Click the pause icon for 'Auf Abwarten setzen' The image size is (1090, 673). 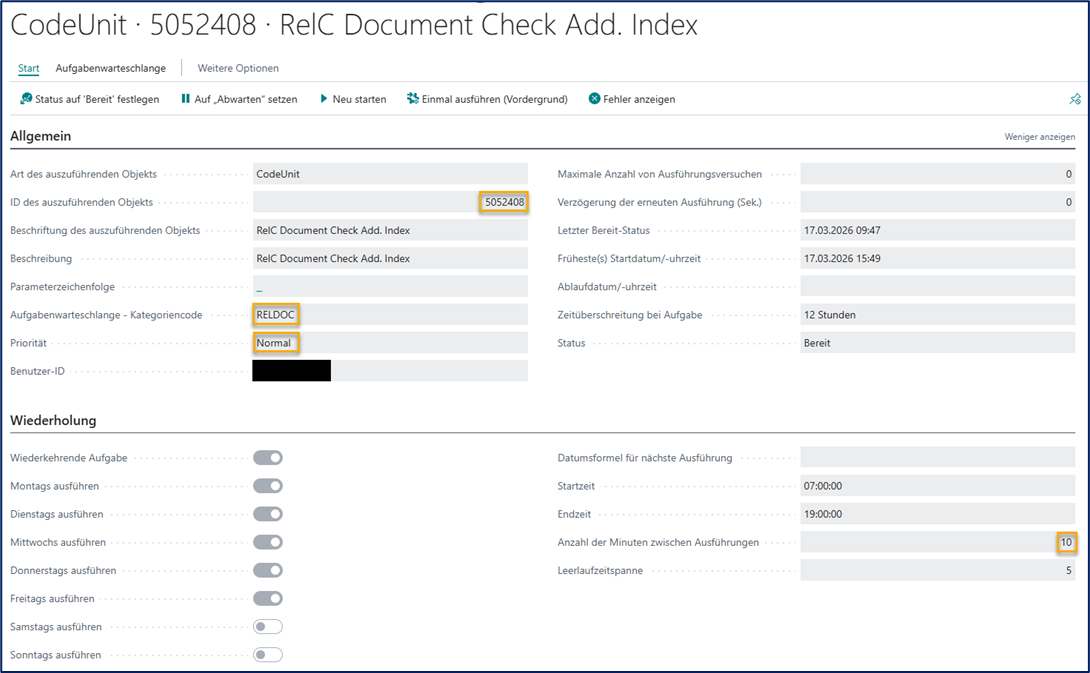[185, 99]
